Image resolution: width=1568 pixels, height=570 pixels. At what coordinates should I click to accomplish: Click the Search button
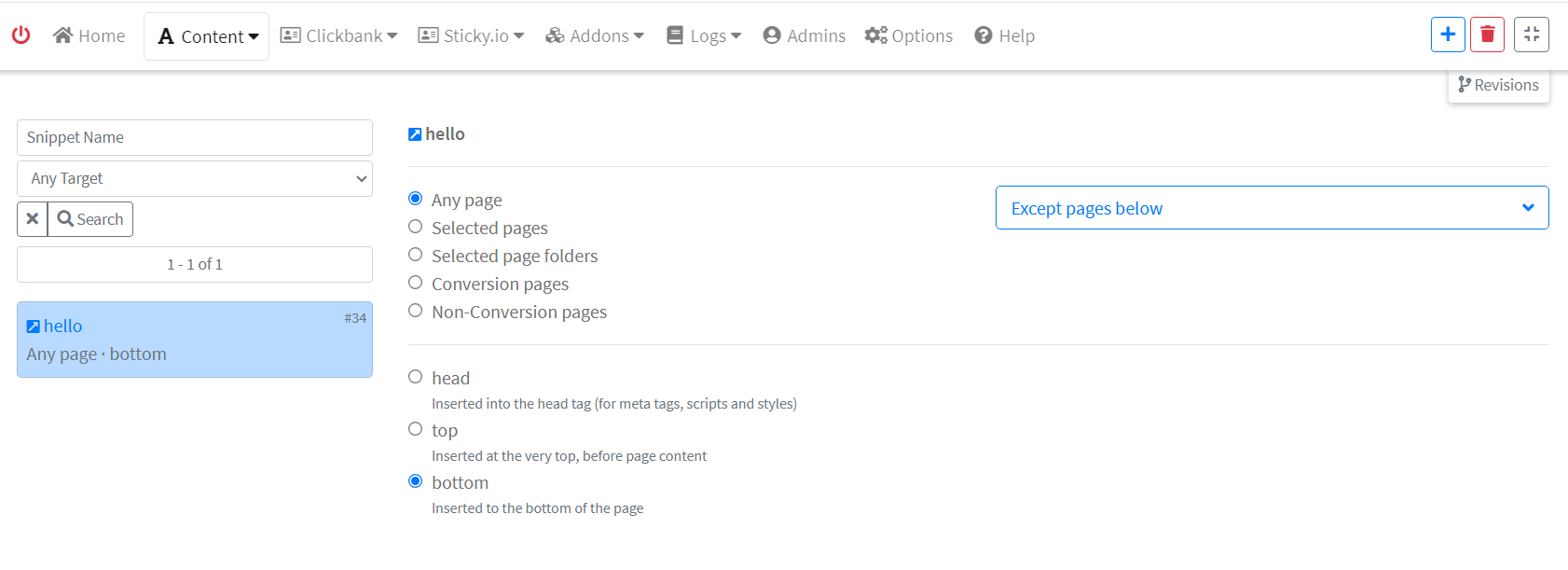click(90, 219)
